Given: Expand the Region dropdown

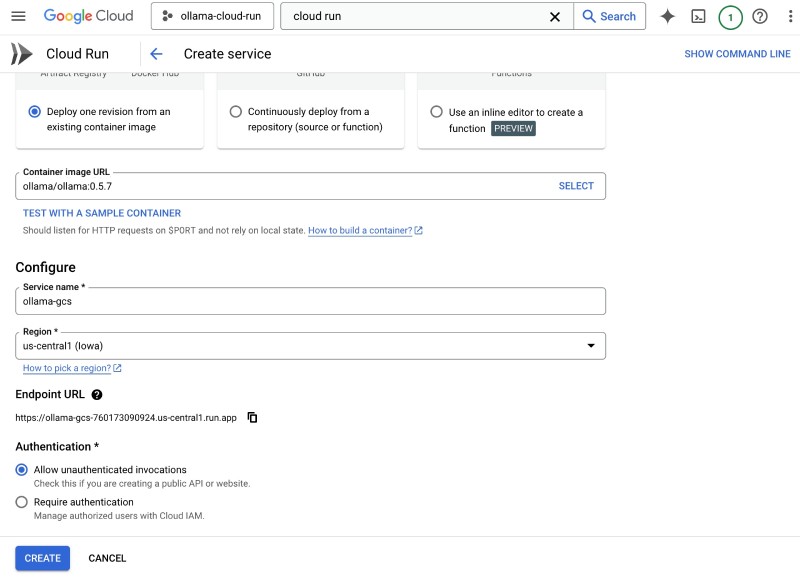Looking at the screenshot, I should 589,346.
